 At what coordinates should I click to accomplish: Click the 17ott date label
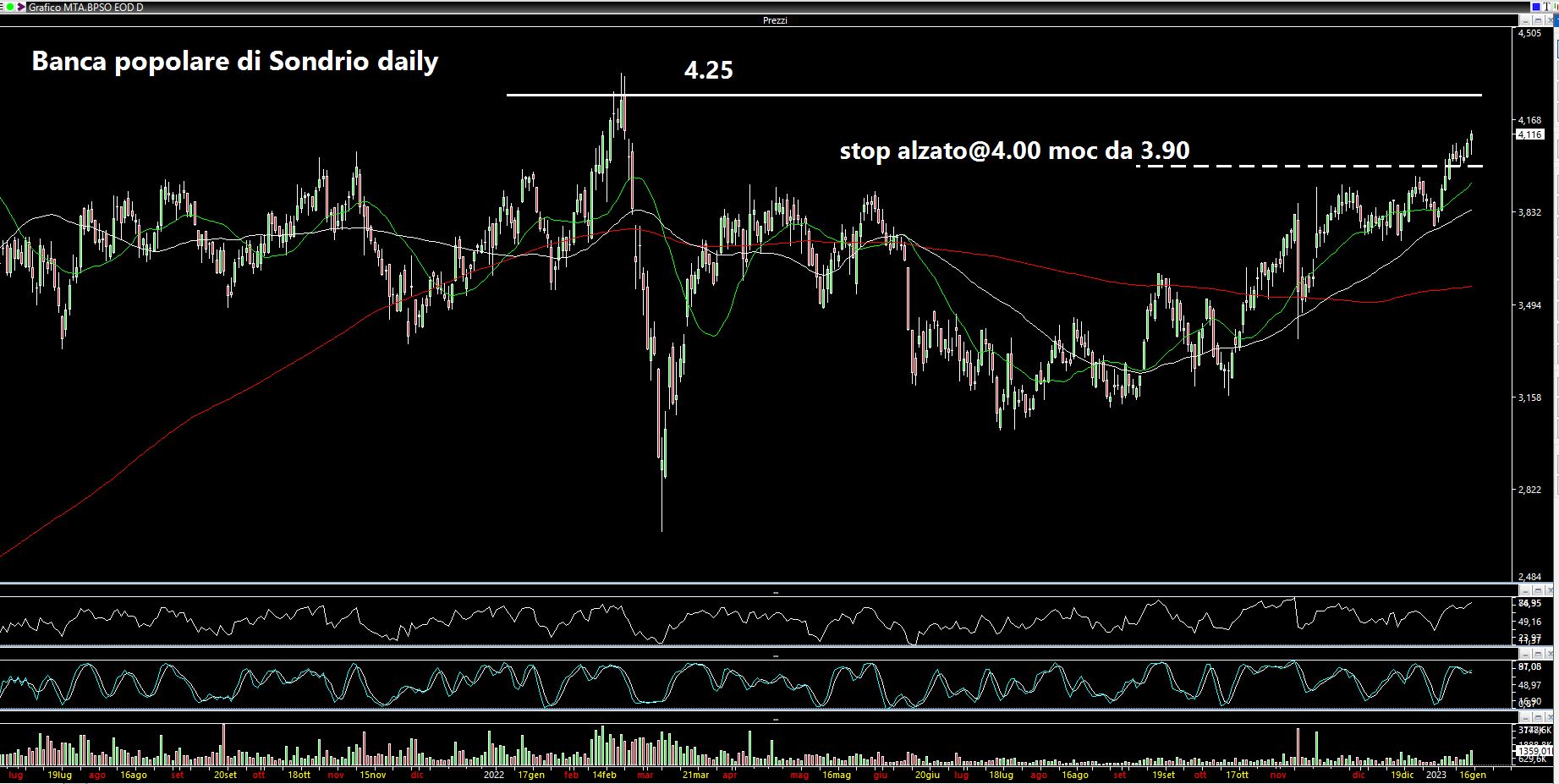1237,775
